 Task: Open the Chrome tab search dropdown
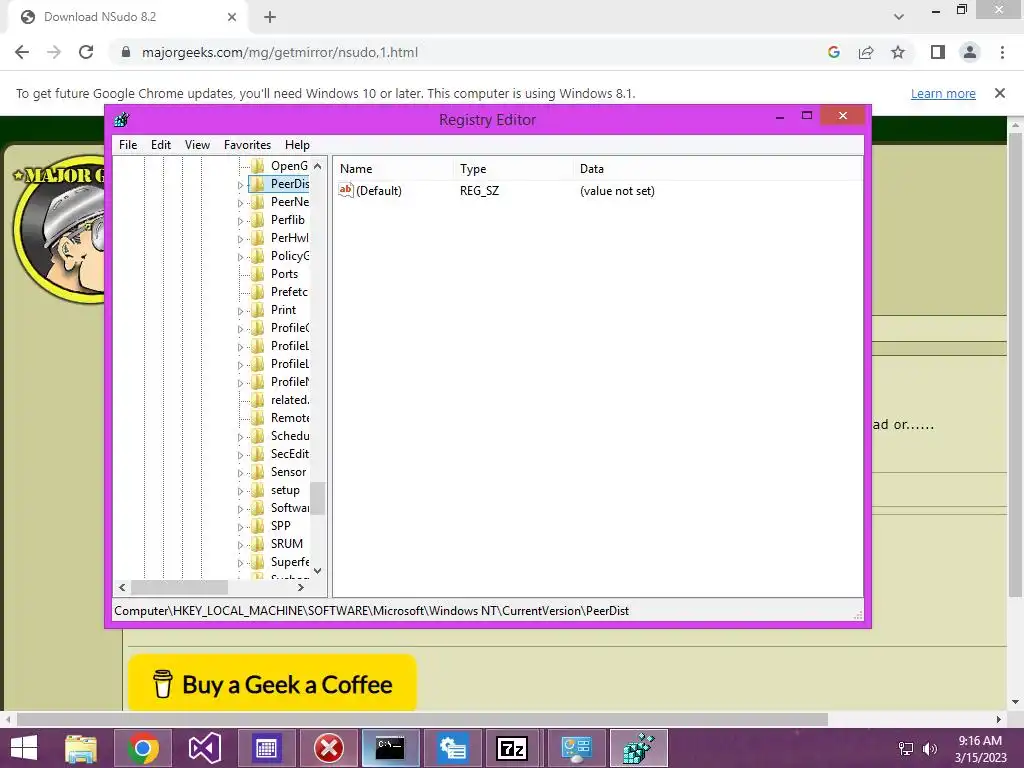[899, 17]
